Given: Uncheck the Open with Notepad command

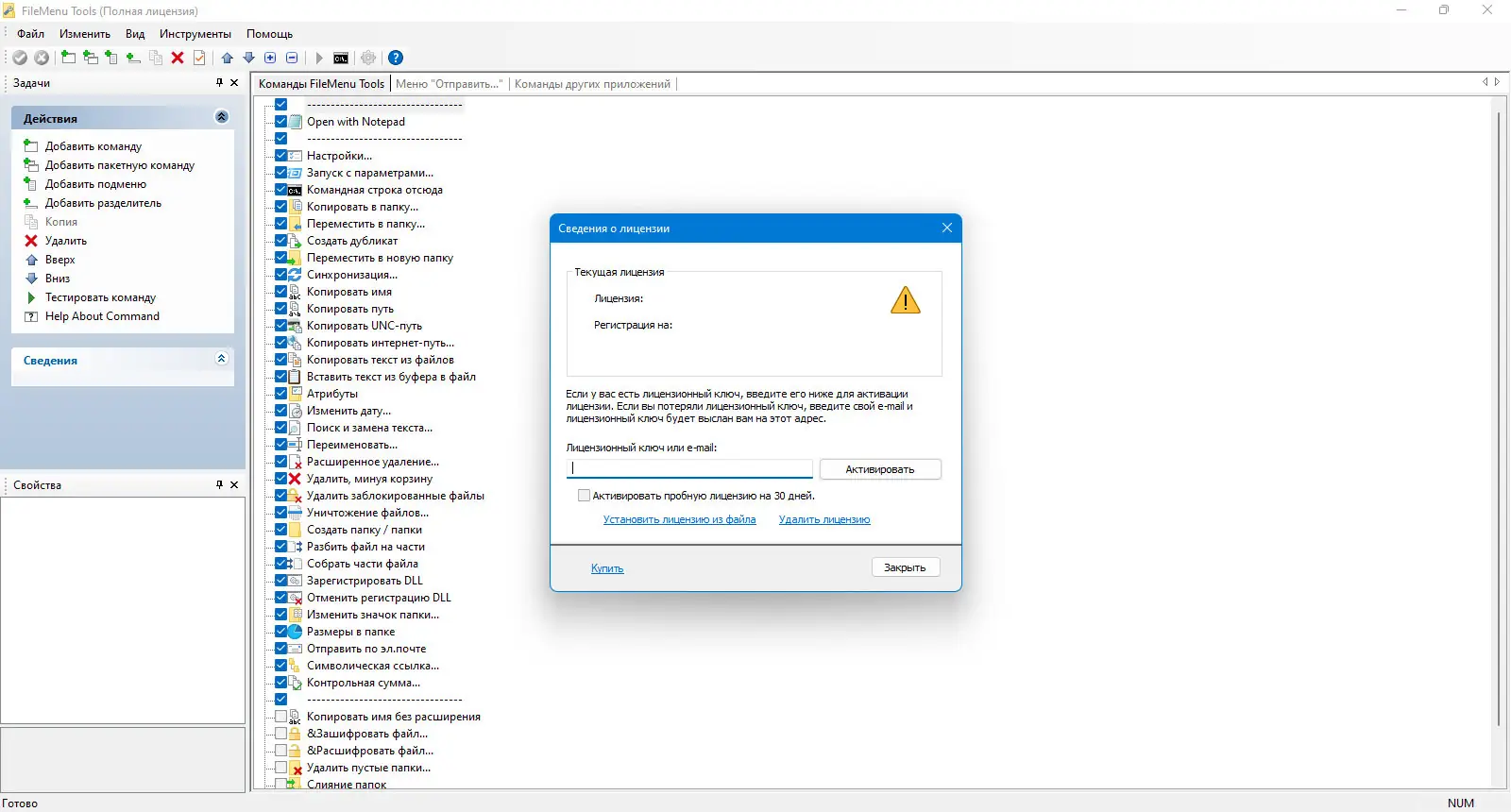Looking at the screenshot, I should click(280, 122).
